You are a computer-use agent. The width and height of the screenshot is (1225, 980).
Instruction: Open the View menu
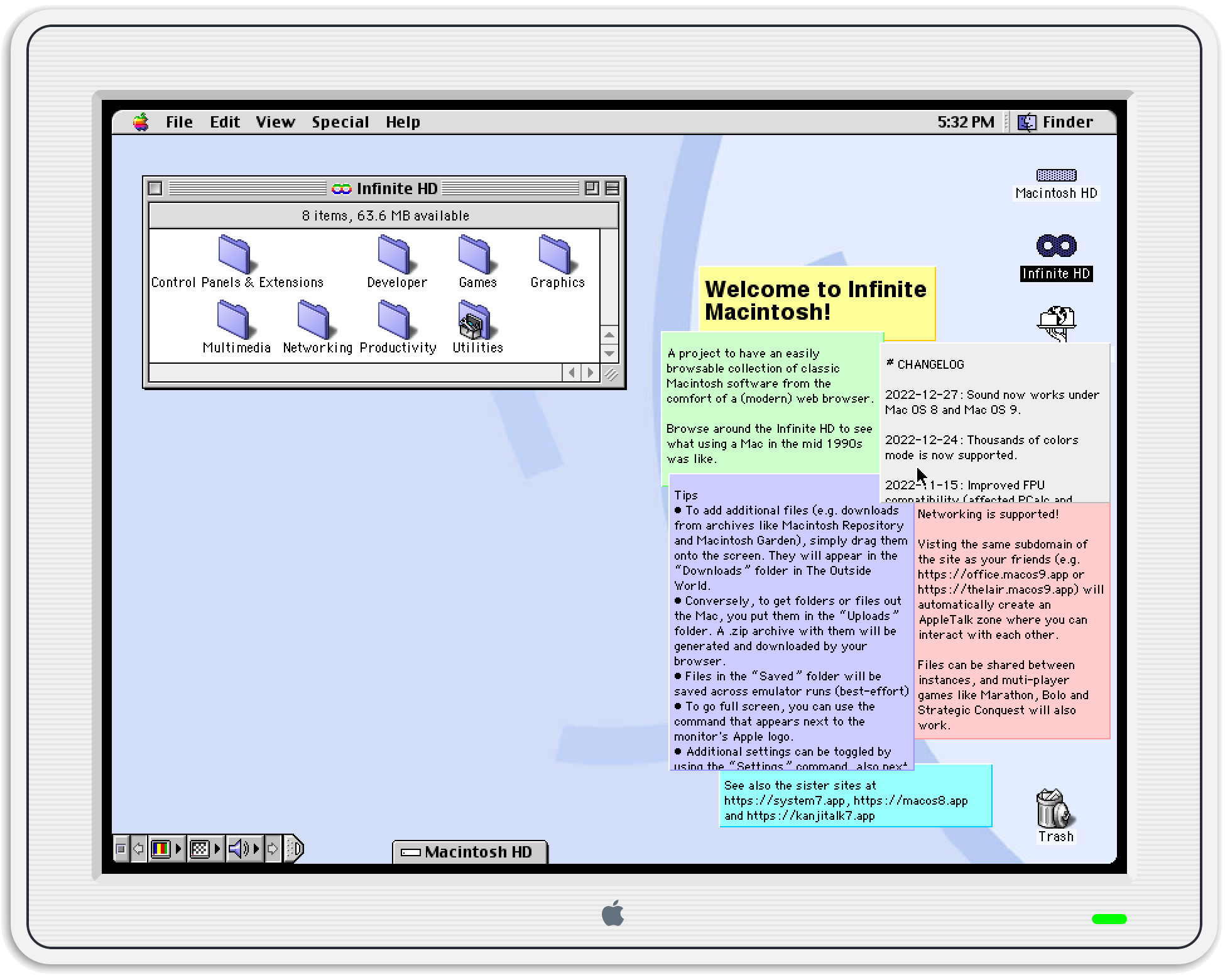tap(275, 122)
